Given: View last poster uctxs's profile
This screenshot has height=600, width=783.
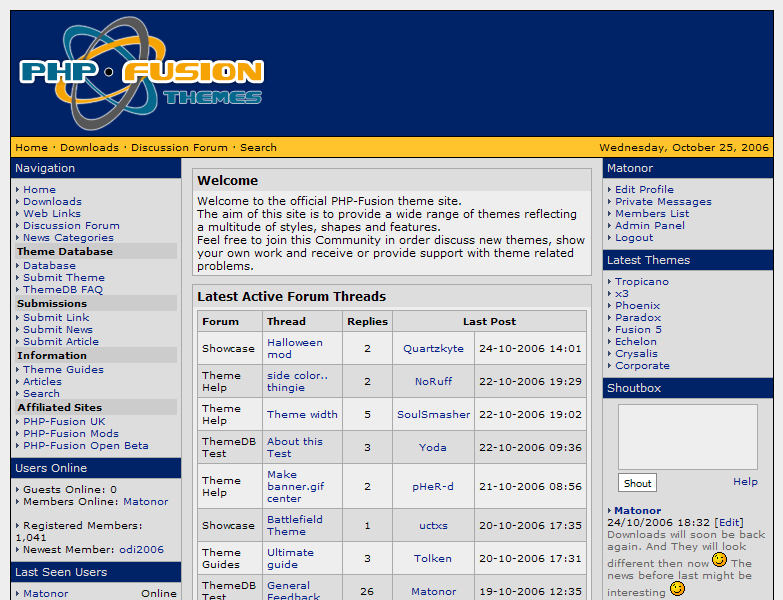Looking at the screenshot, I should (x=433, y=525).
